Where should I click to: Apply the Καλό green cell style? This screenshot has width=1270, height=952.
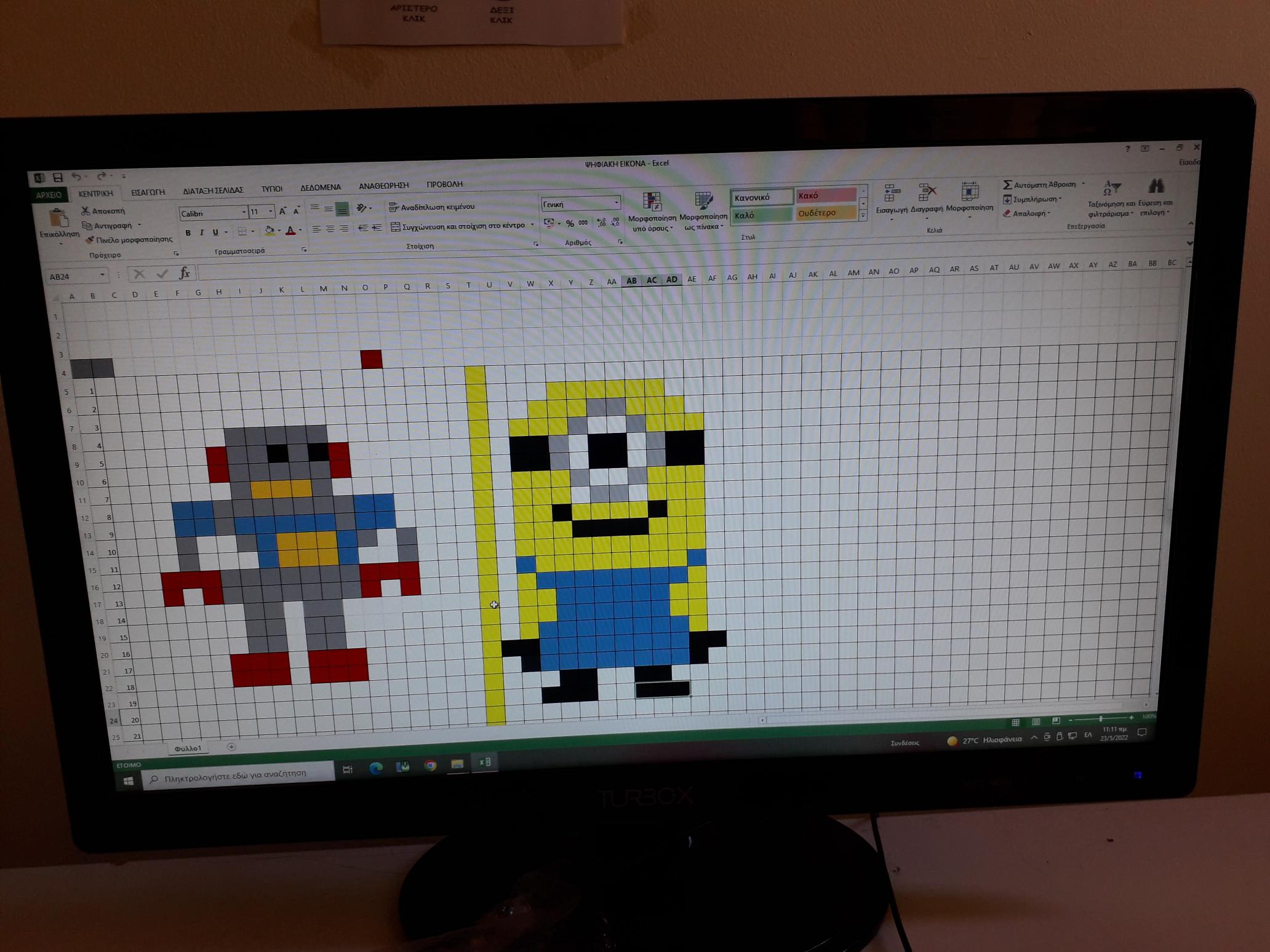(x=762, y=215)
